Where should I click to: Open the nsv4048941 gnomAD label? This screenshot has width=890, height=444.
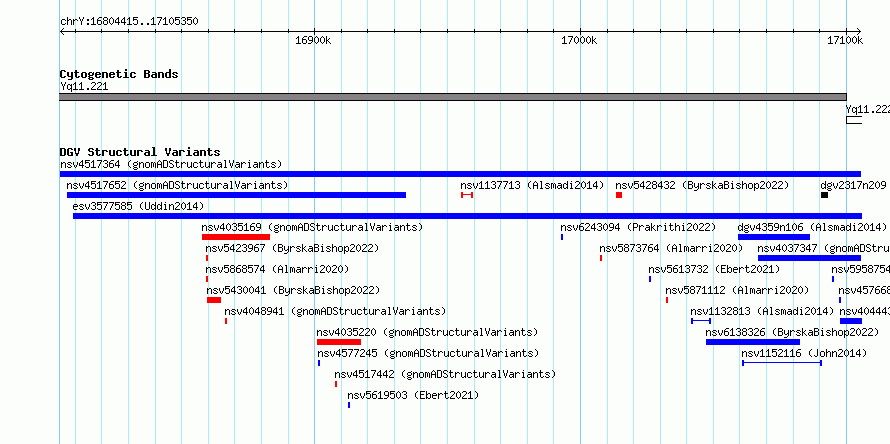335,311
